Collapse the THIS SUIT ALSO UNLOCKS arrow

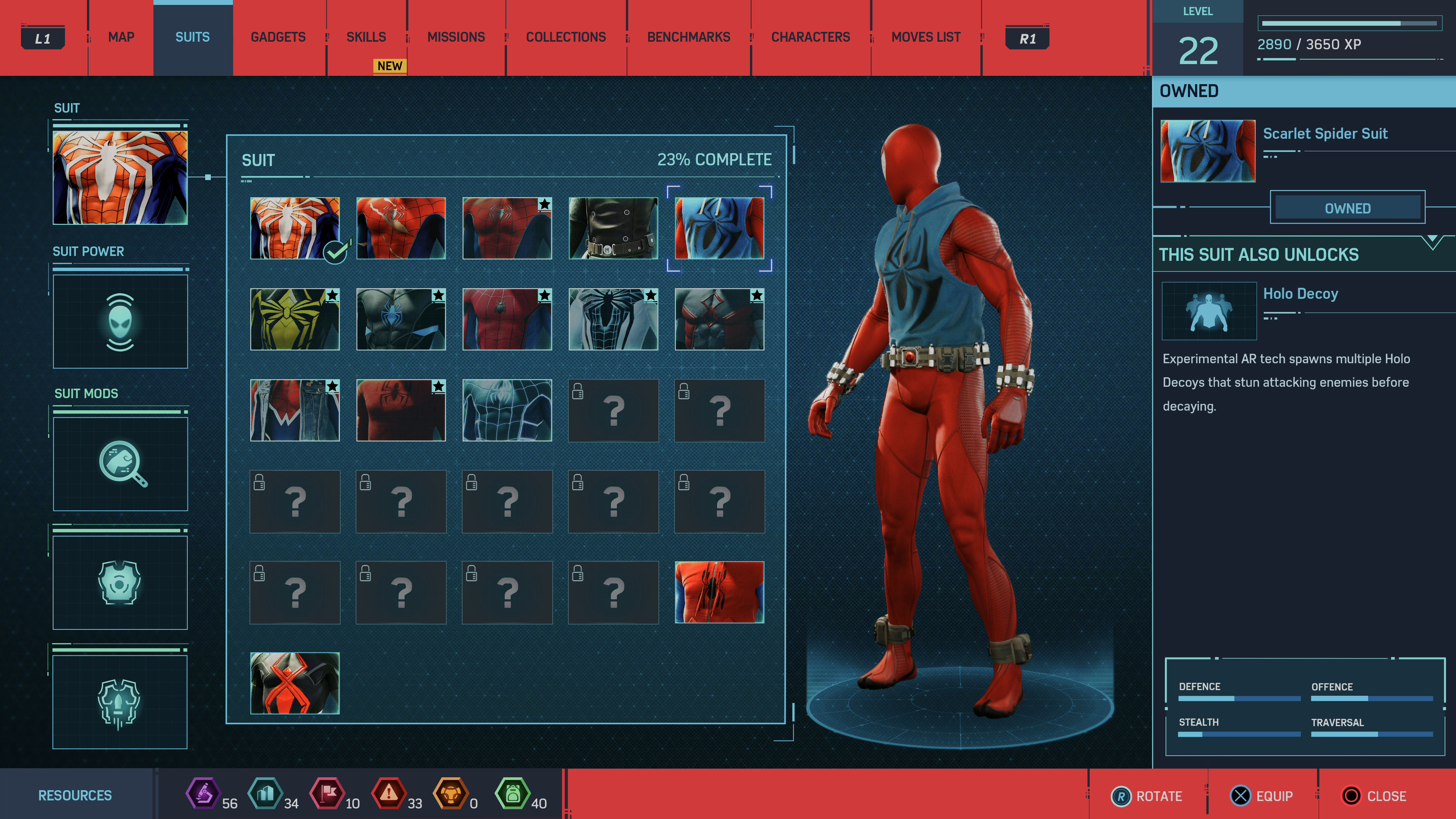1432,243
